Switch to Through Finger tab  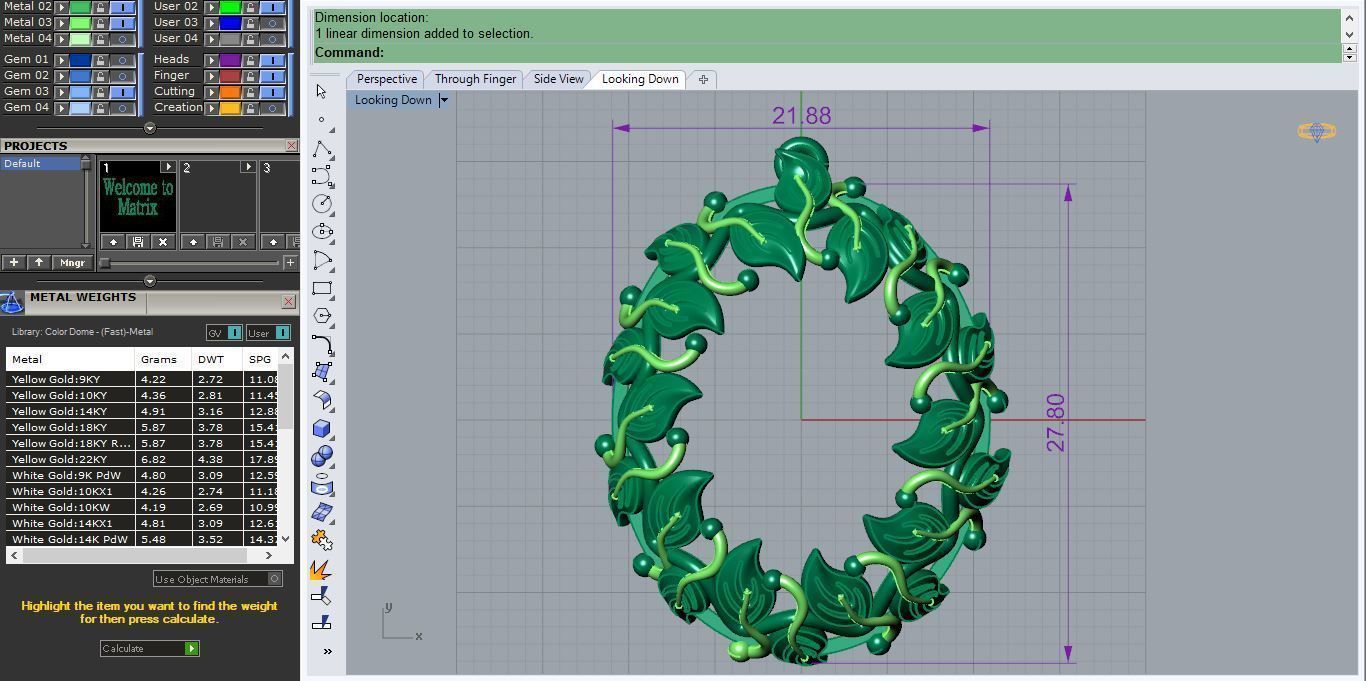click(x=475, y=79)
